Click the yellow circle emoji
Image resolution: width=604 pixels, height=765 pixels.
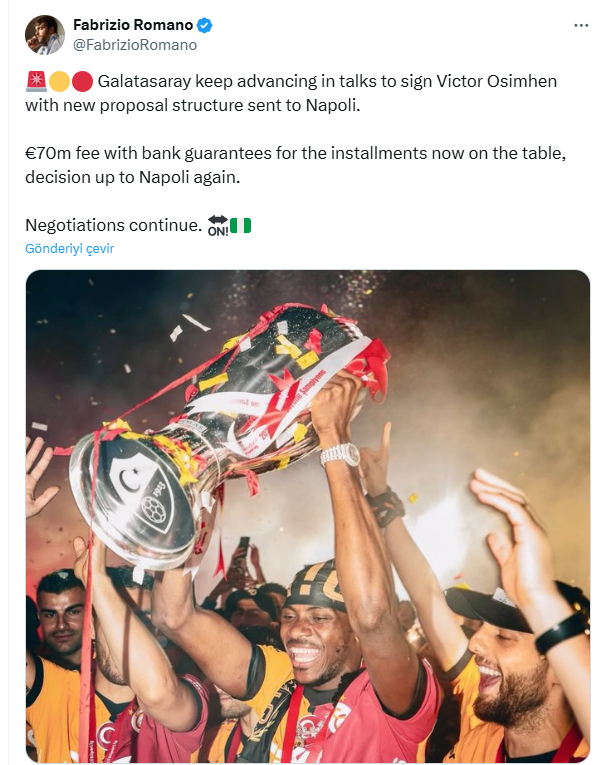pyautogui.click(x=59, y=81)
